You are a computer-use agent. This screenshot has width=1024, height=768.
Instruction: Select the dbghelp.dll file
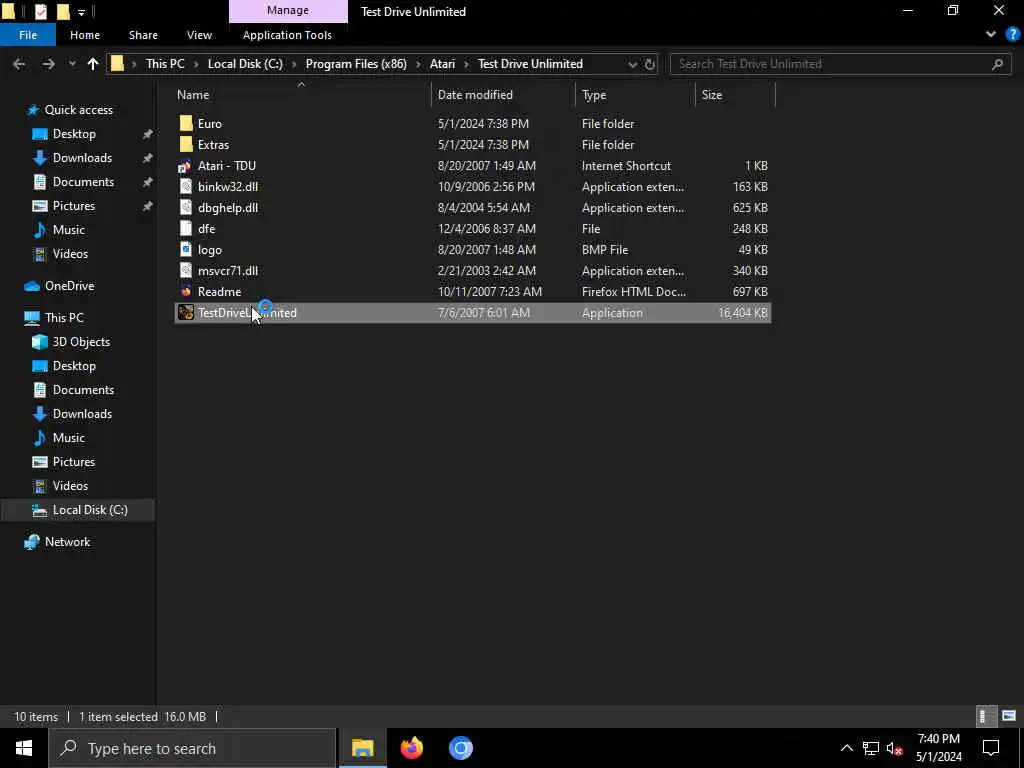[473, 208]
